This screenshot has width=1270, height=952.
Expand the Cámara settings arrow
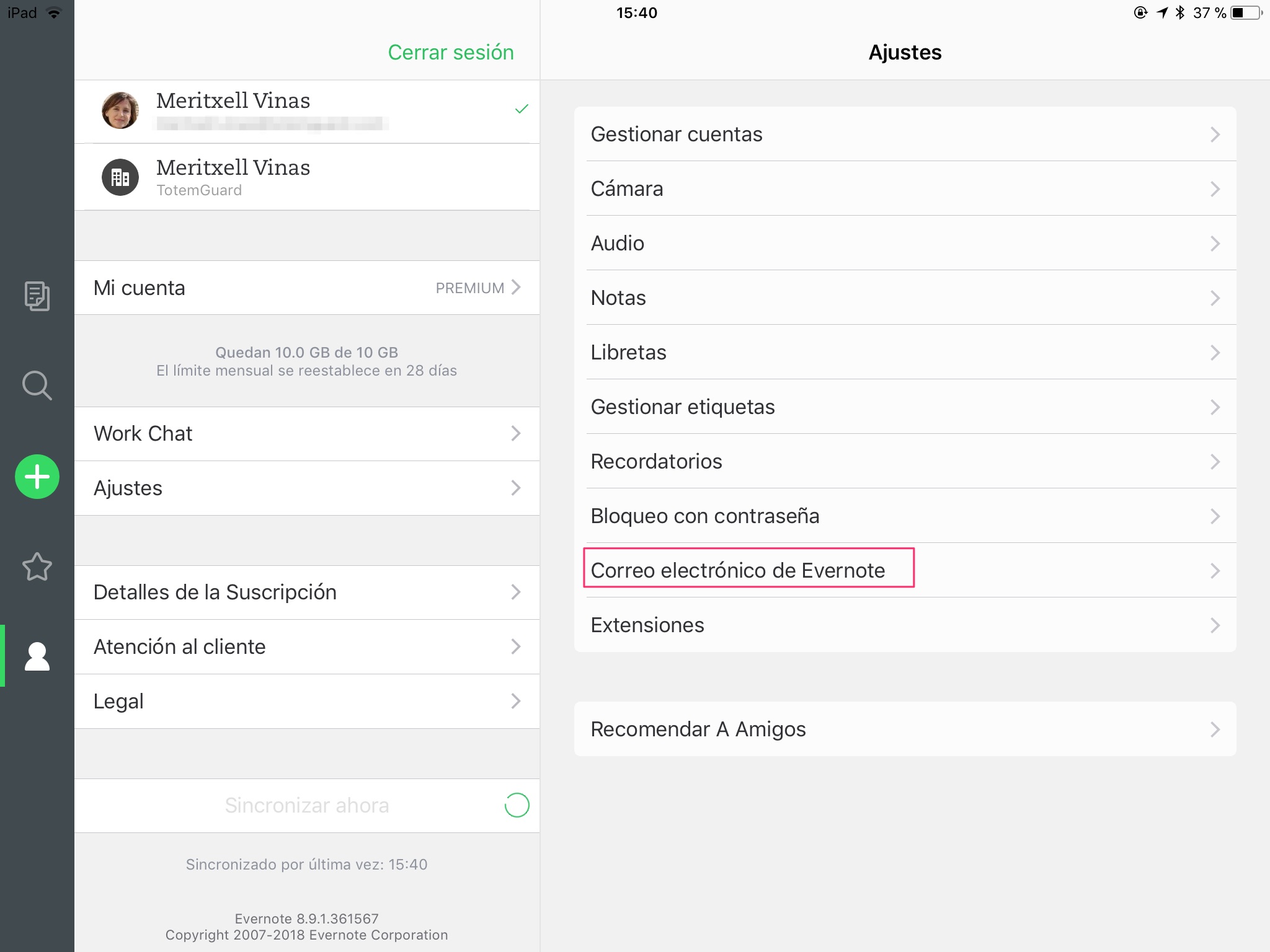[1215, 189]
